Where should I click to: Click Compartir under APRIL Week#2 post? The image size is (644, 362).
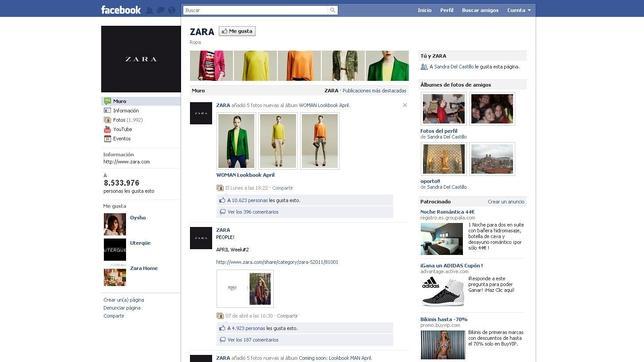pyautogui.click(x=287, y=316)
